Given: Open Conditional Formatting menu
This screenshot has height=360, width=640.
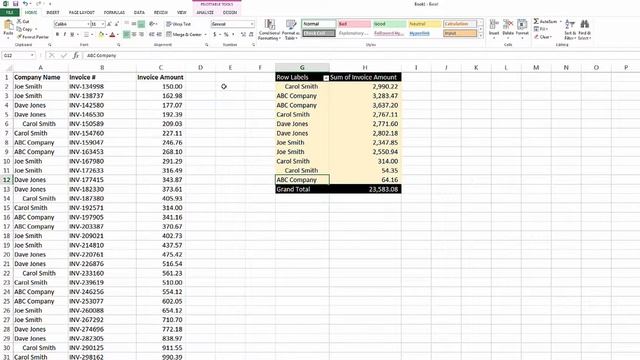Looking at the screenshot, I should click(269, 29).
